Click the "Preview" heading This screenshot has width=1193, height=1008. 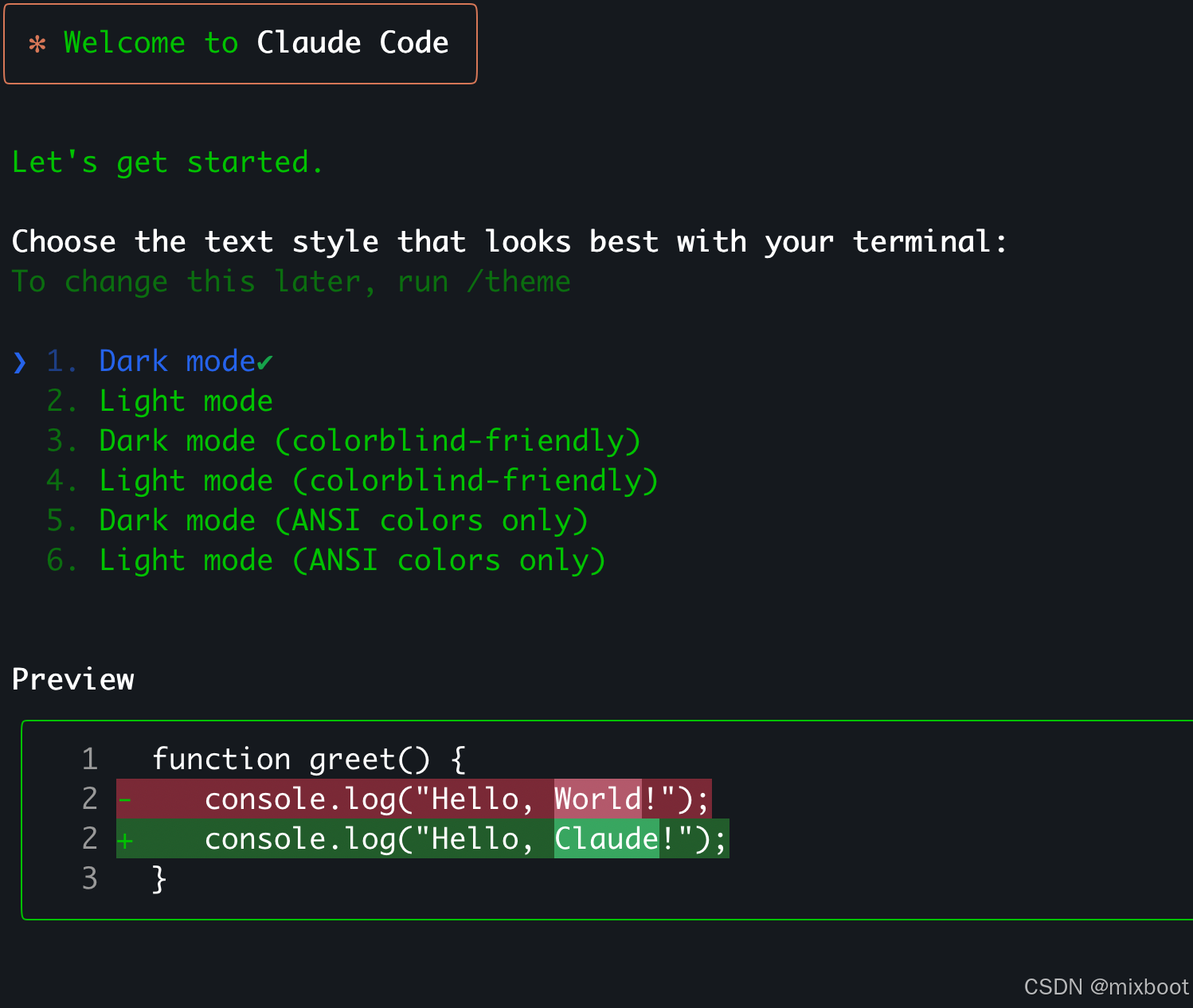(73, 680)
